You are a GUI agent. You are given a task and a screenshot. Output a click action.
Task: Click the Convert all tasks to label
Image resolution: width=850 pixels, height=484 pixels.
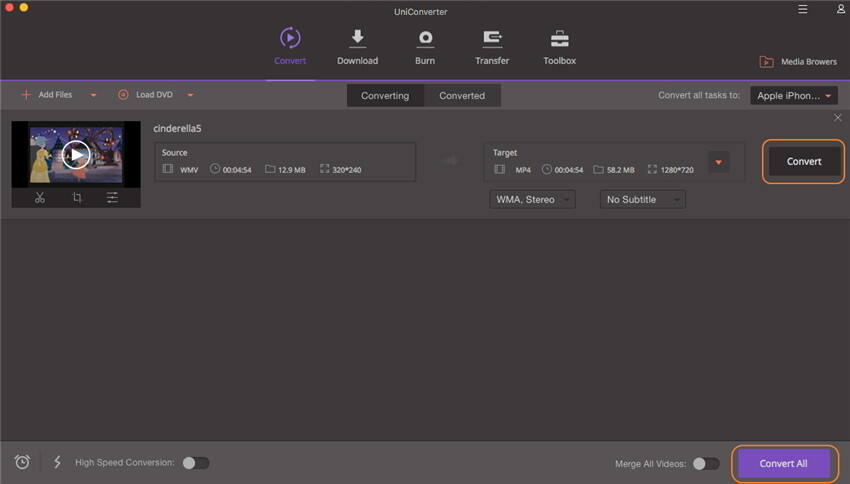699,95
